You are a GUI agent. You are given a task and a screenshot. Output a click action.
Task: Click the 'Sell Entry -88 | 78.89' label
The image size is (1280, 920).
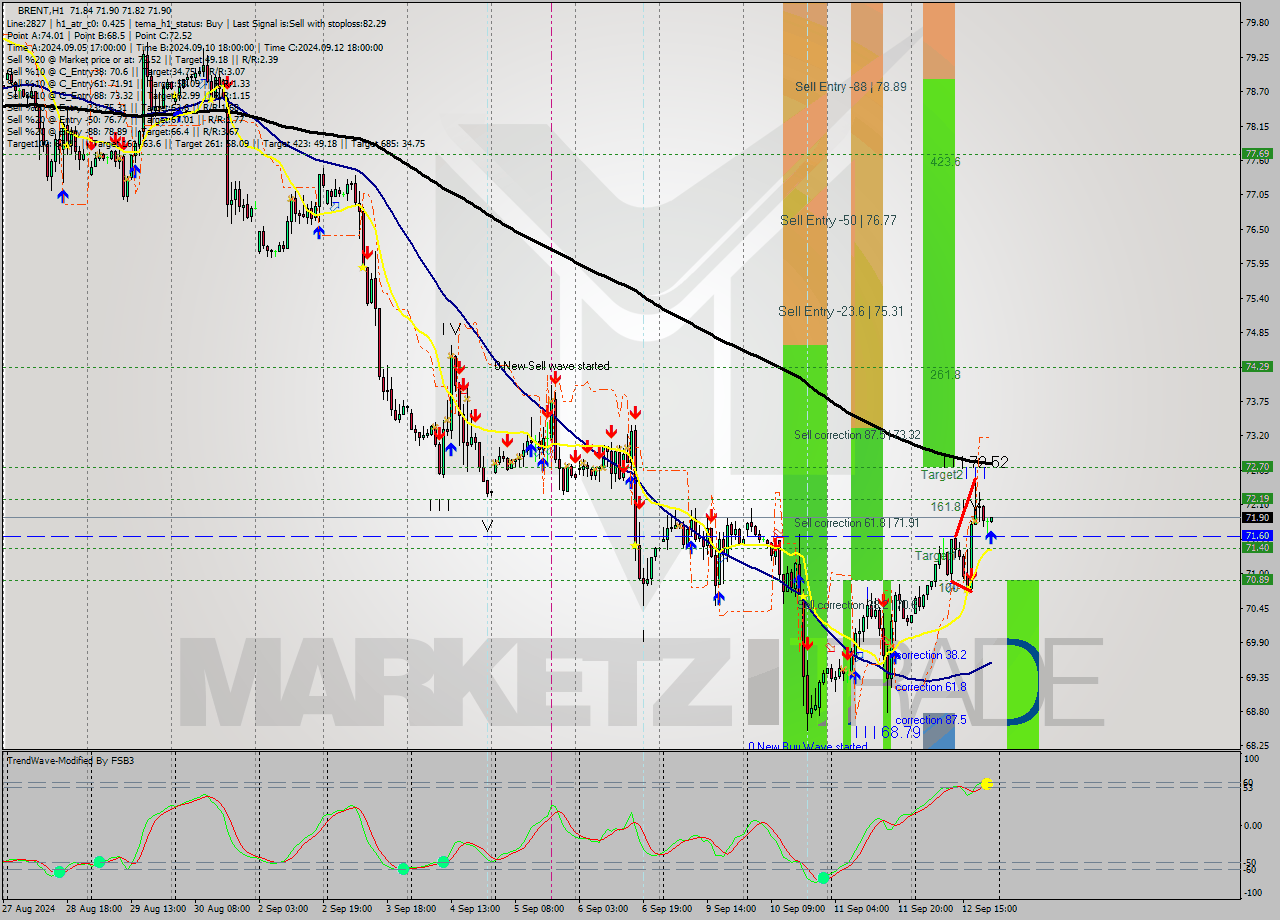click(x=851, y=87)
